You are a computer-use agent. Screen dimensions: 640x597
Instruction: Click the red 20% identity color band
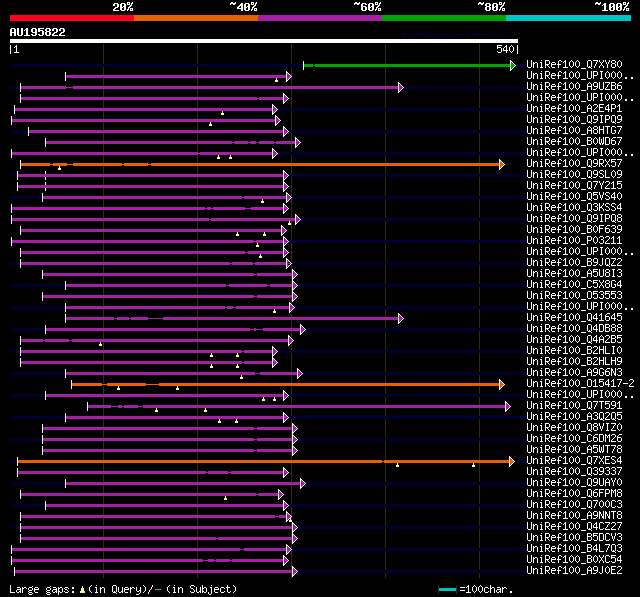[72, 18]
